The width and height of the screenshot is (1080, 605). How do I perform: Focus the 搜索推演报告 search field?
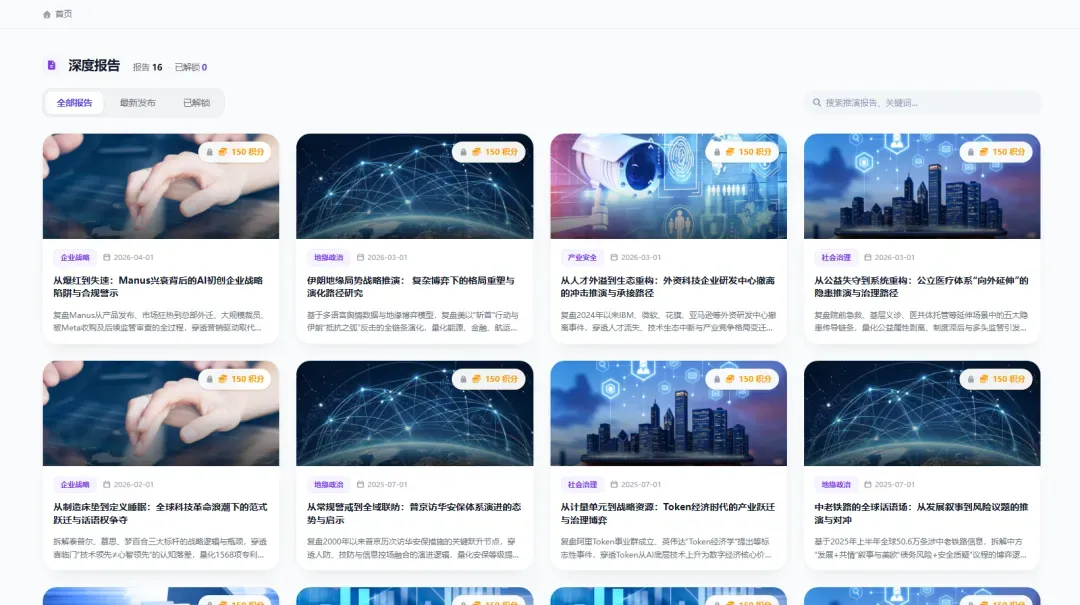click(x=922, y=103)
